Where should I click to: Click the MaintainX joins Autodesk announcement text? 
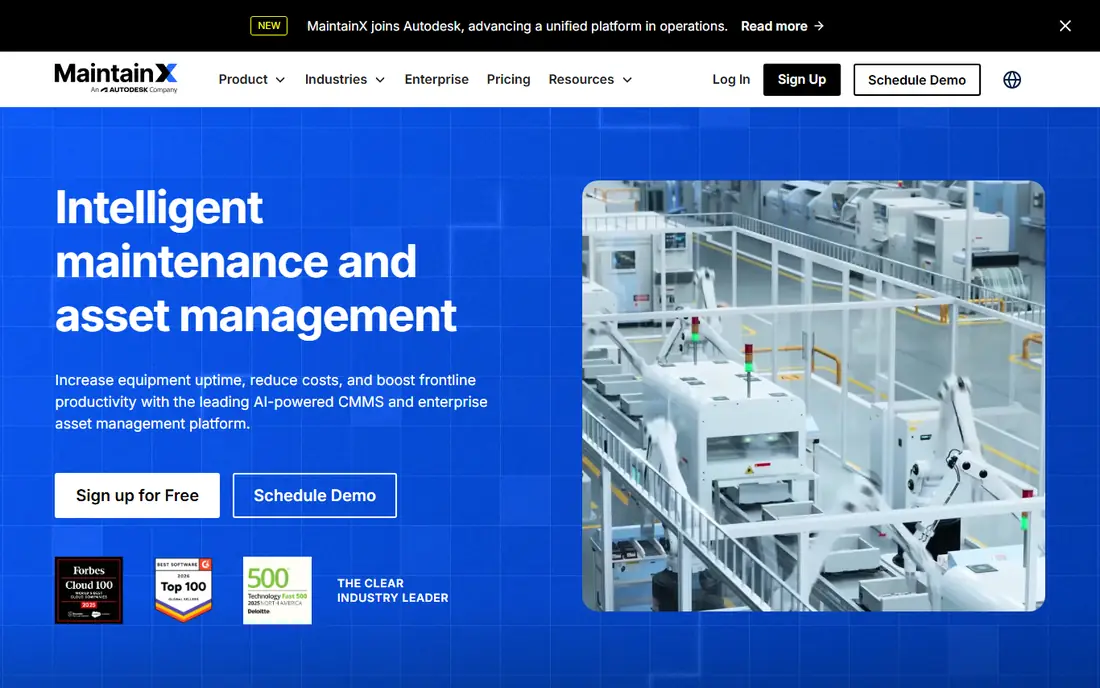517,26
